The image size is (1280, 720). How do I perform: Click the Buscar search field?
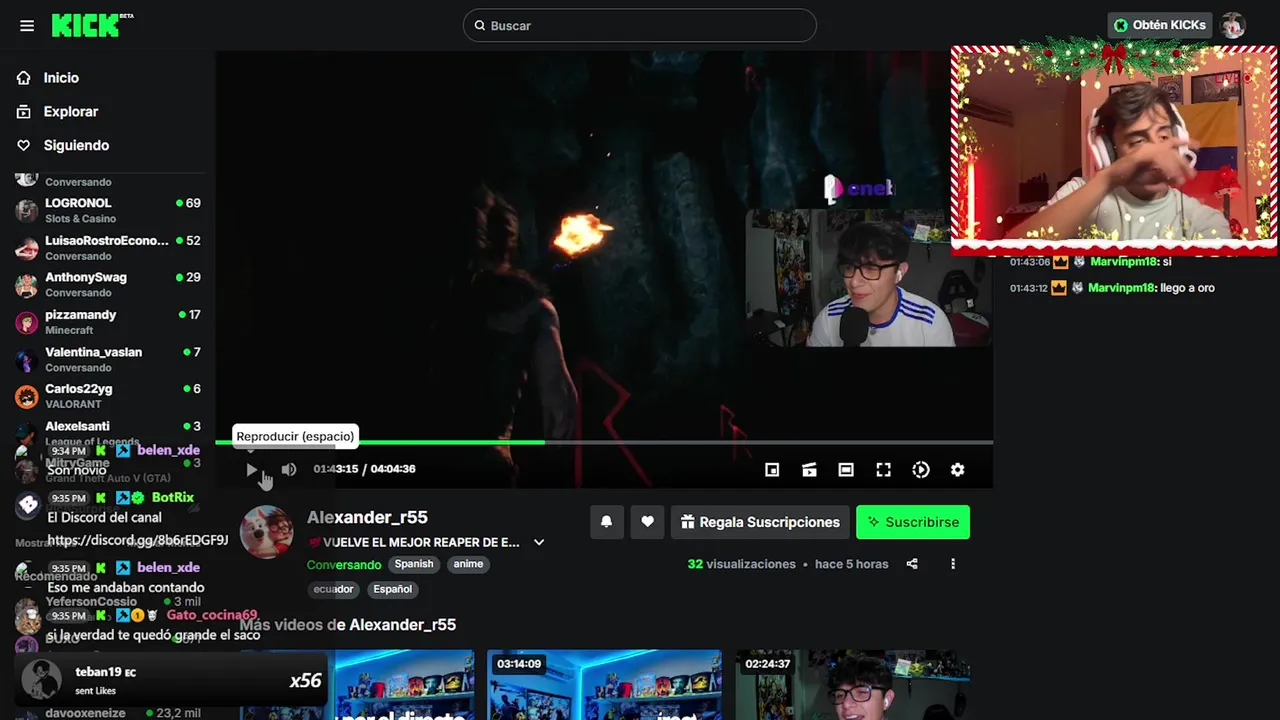click(640, 26)
